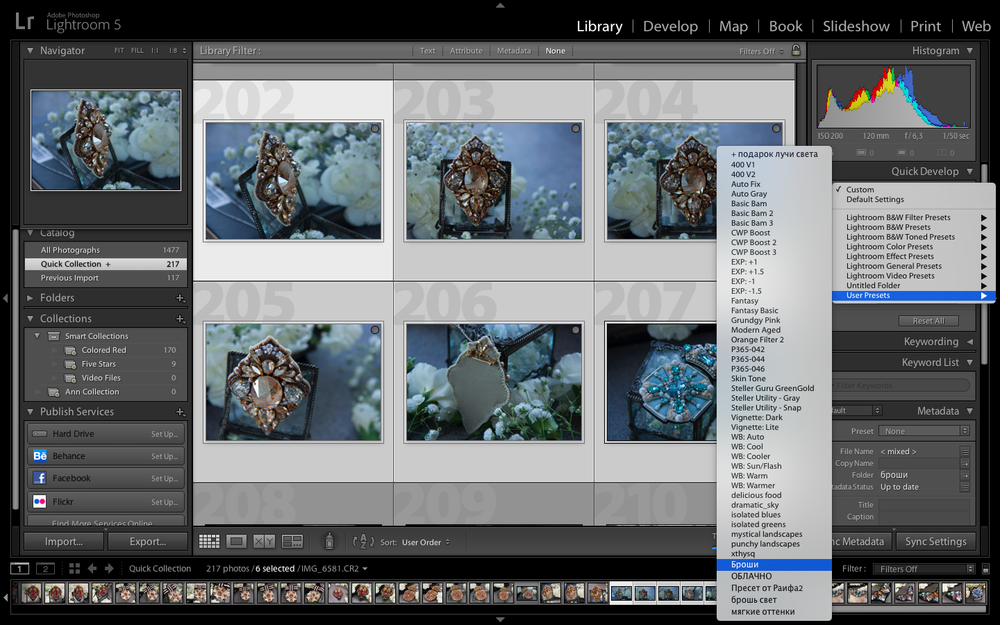Click the Import button

pos(64,541)
